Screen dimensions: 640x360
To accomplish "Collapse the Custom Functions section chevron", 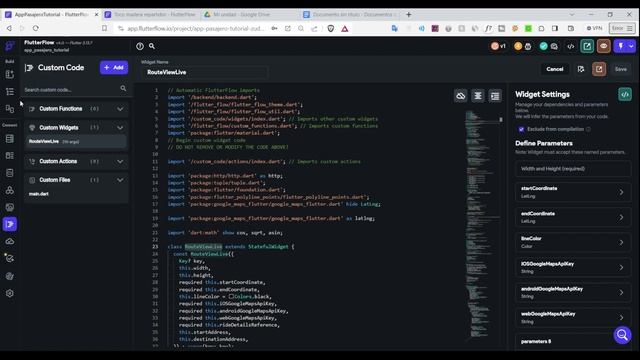I will tap(120, 109).
